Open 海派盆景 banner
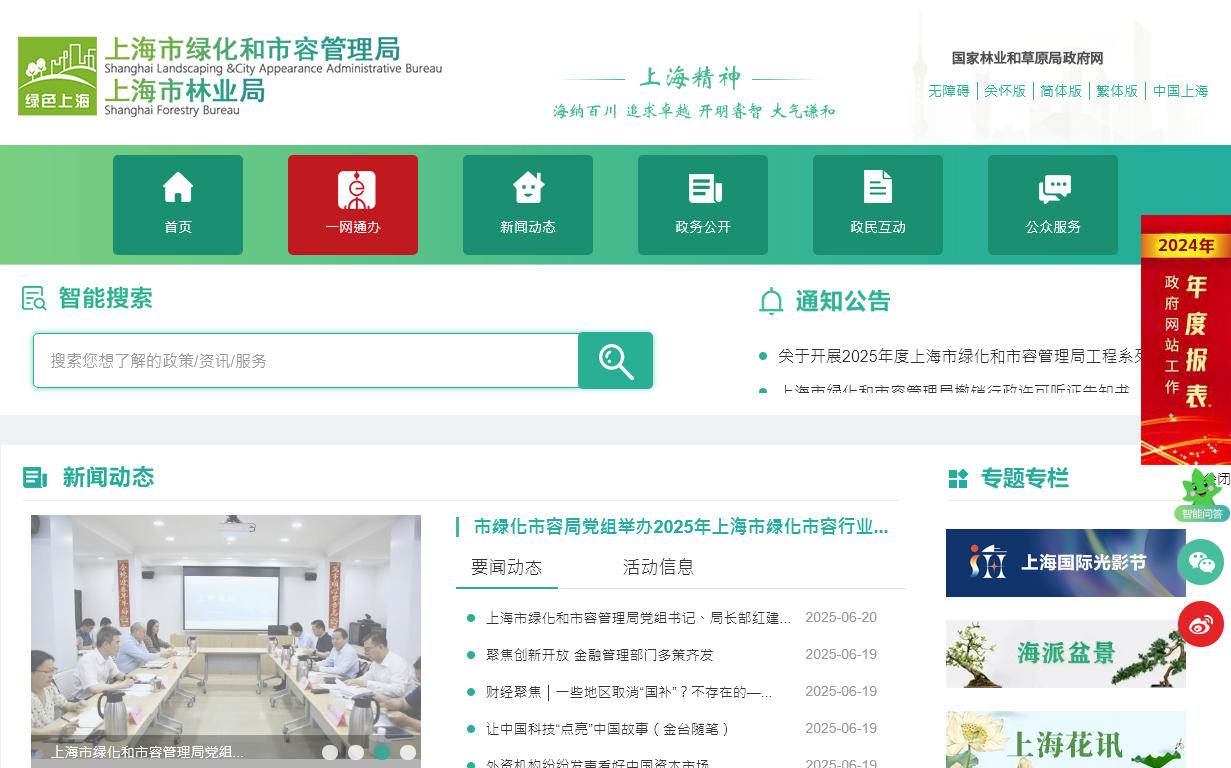 1066,654
